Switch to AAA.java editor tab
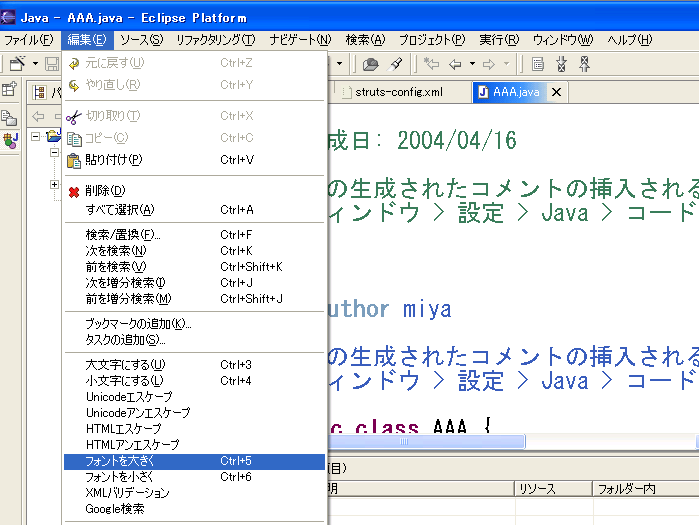Image resolution: width=699 pixels, height=525 pixels. (x=509, y=92)
